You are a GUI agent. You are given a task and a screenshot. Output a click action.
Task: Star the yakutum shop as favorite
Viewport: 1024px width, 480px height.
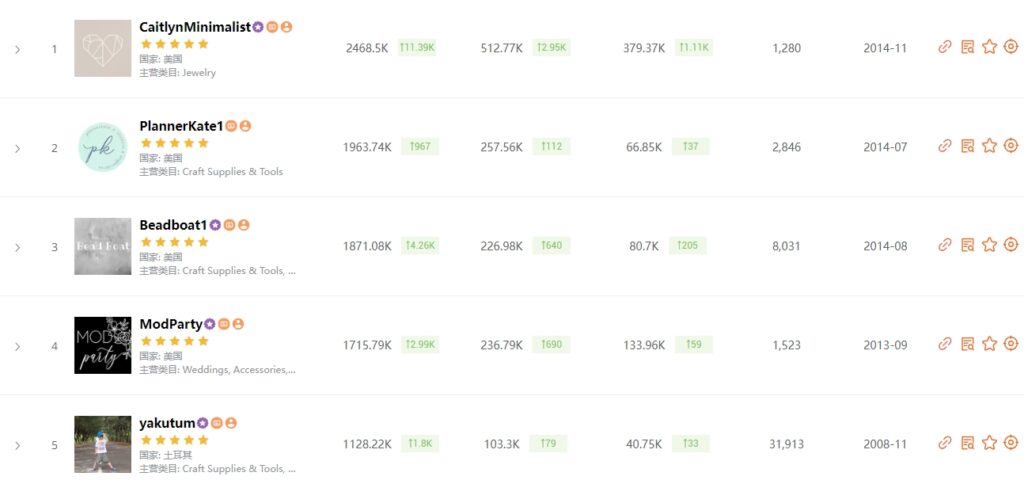click(989, 443)
